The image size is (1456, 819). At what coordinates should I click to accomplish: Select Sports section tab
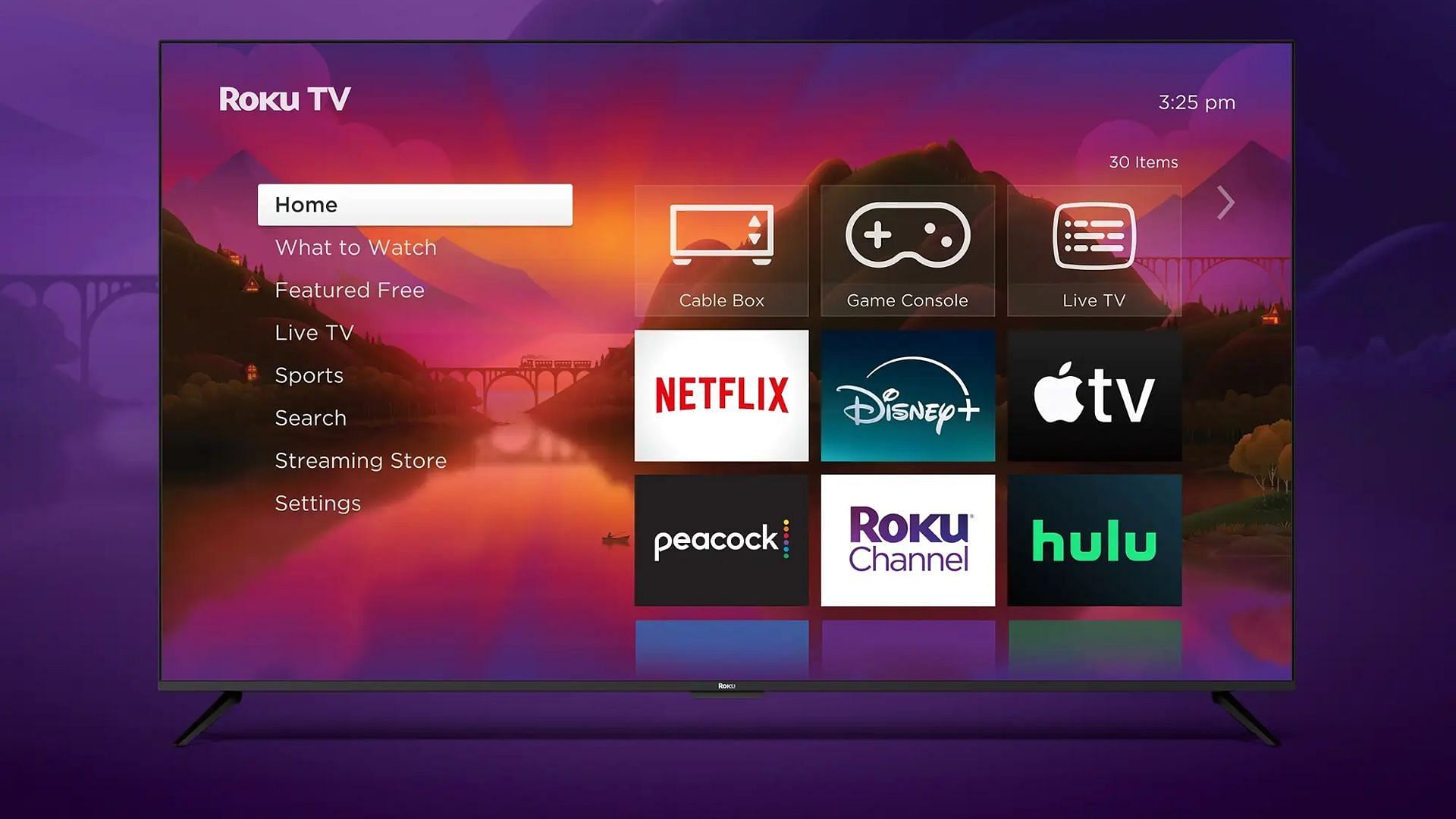click(x=309, y=375)
